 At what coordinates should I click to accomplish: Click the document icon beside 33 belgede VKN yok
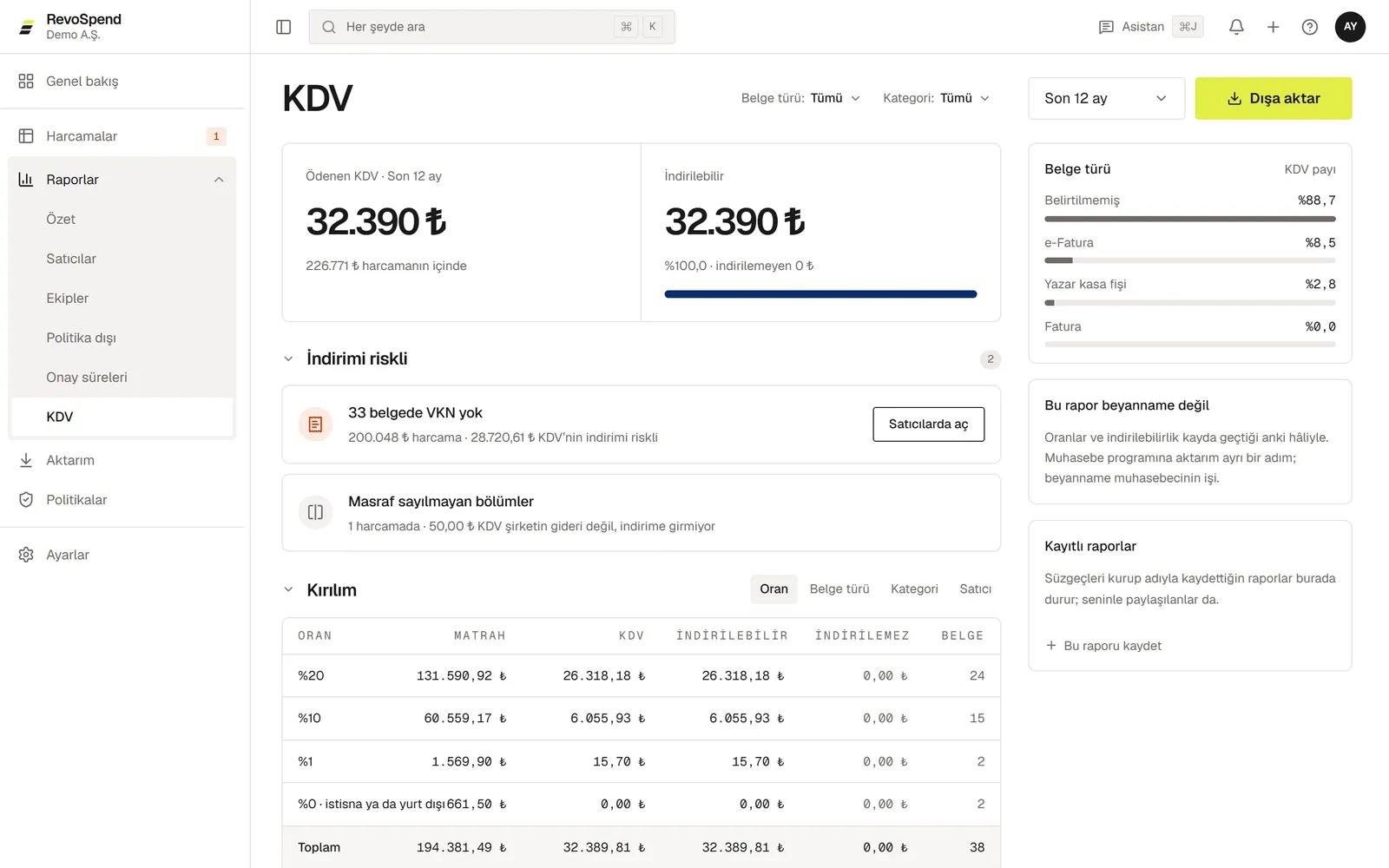pos(315,424)
